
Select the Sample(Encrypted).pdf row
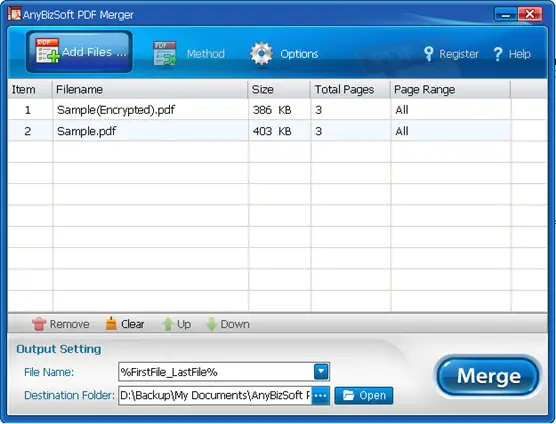pos(277,110)
